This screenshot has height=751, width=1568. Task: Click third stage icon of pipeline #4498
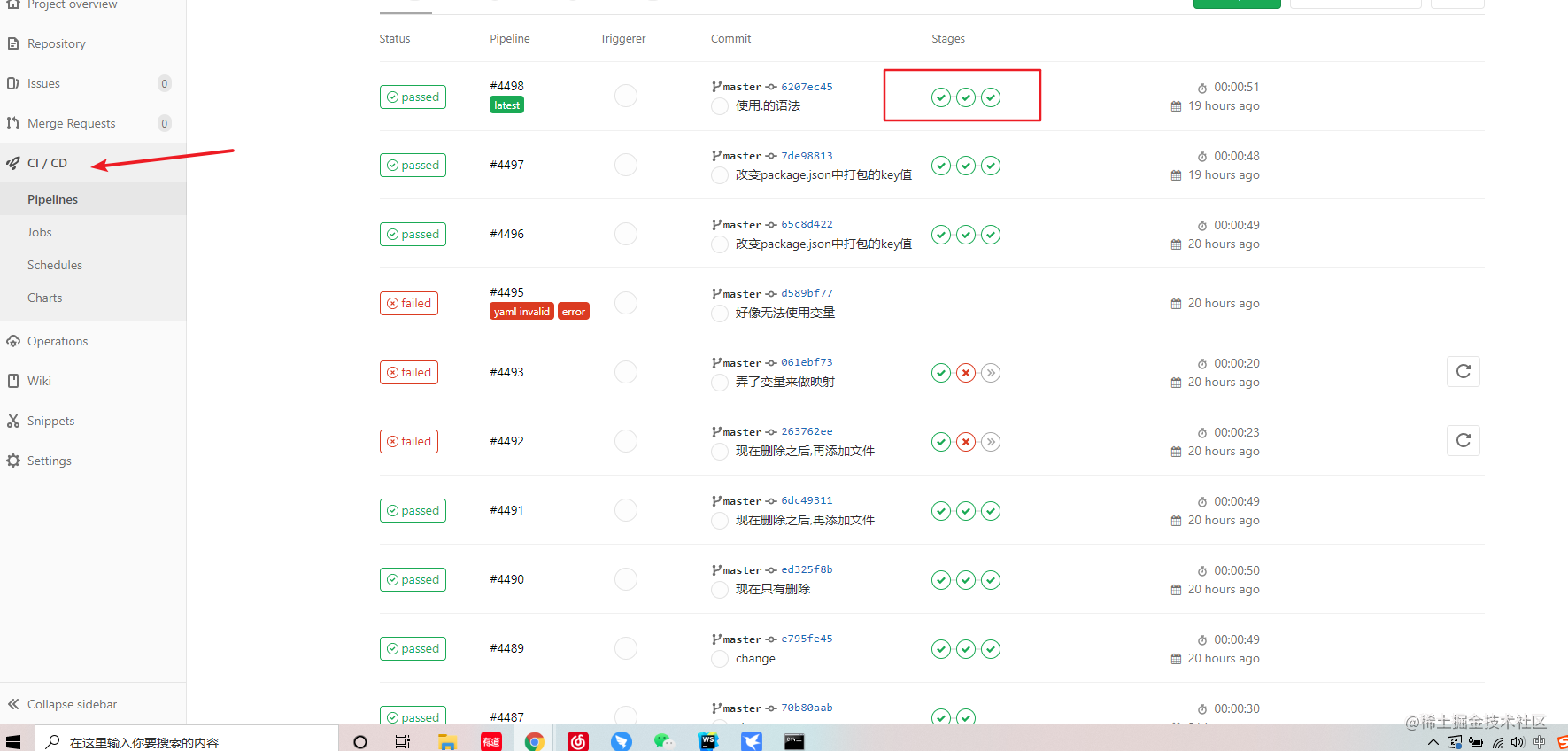(991, 97)
